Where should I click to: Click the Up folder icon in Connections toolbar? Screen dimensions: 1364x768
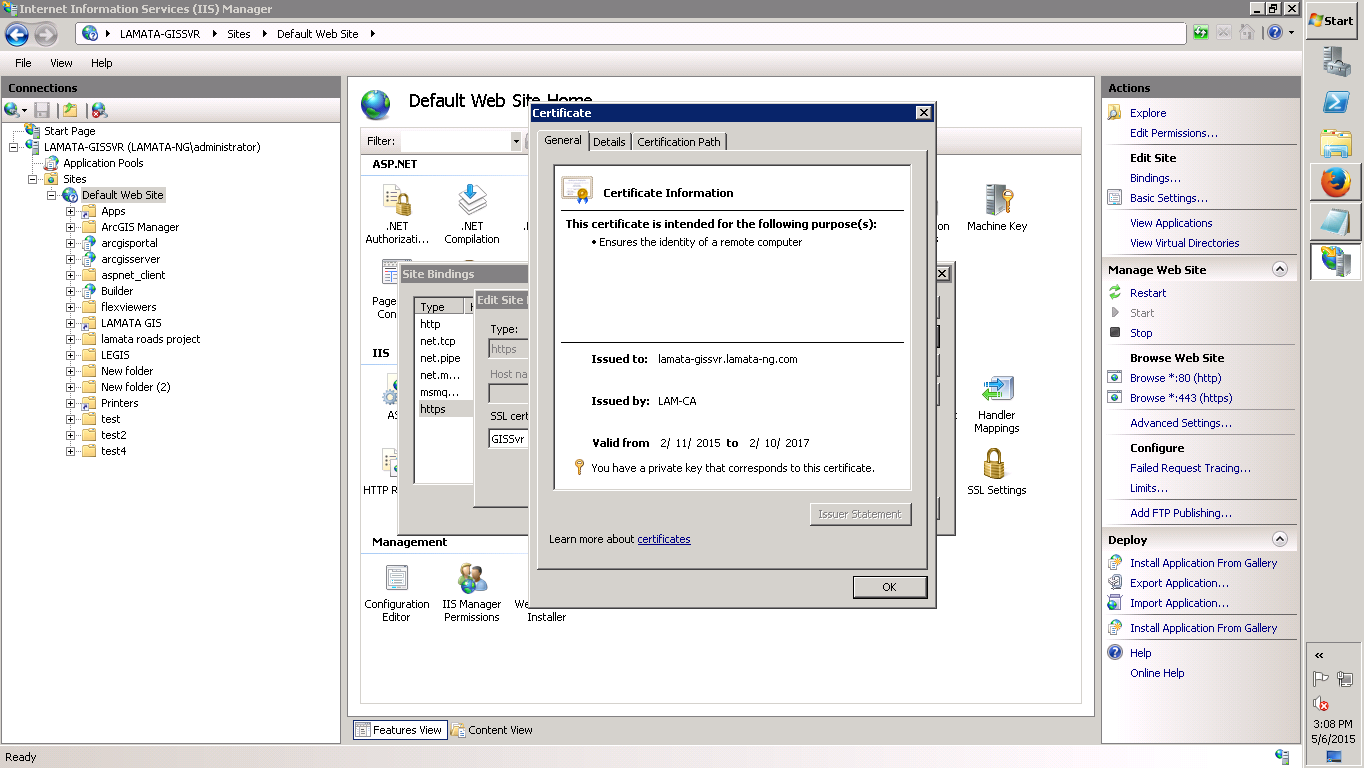point(70,110)
